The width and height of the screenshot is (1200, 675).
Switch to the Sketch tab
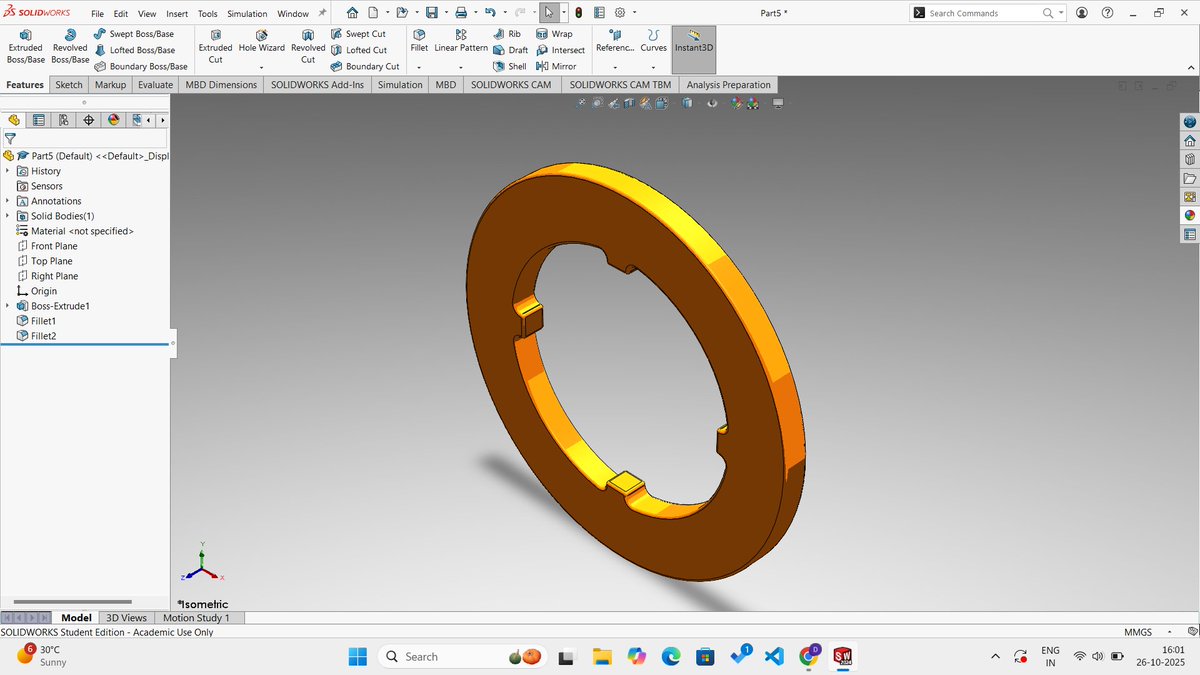tap(69, 85)
